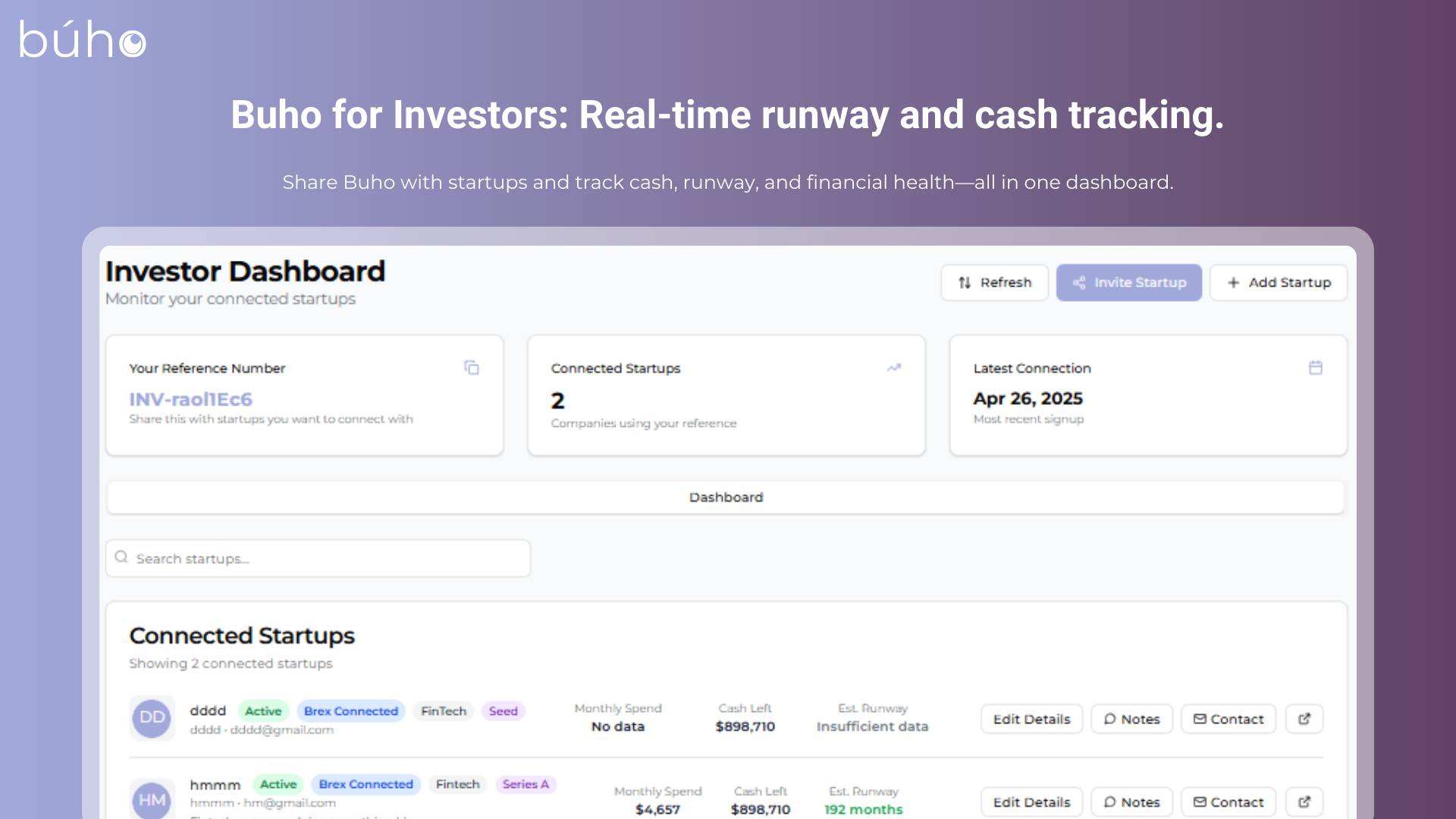Copy the reference number with copy icon
Image resolution: width=1456 pixels, height=819 pixels.
(x=471, y=368)
